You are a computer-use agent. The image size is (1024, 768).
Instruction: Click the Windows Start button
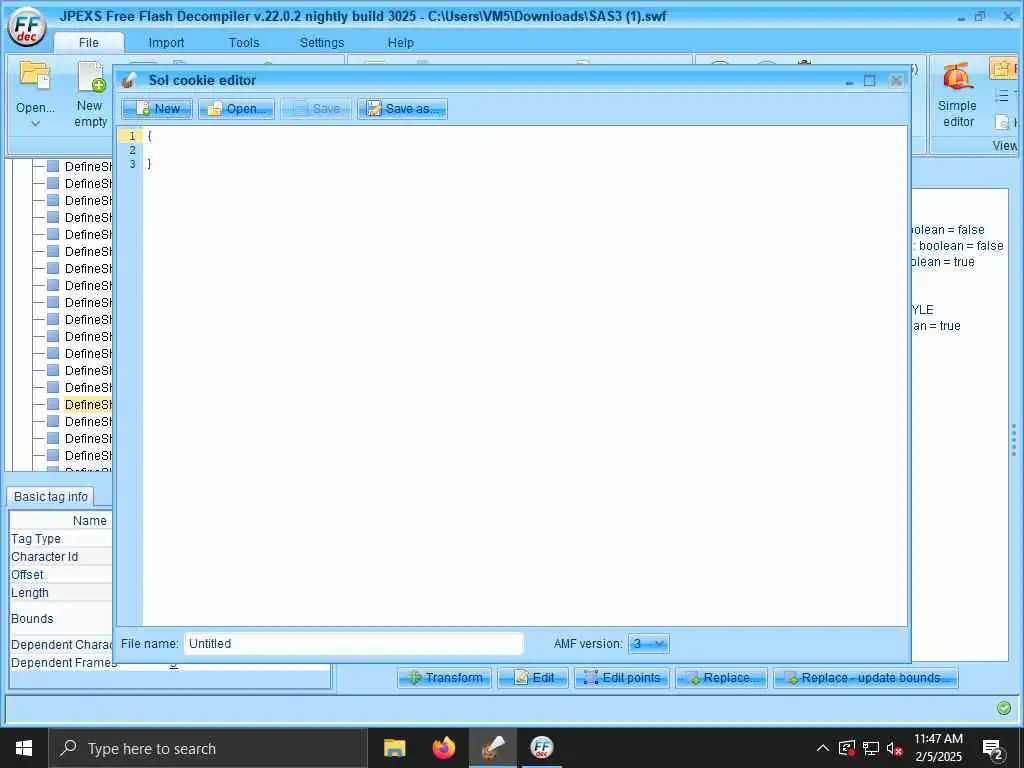tap(24, 748)
